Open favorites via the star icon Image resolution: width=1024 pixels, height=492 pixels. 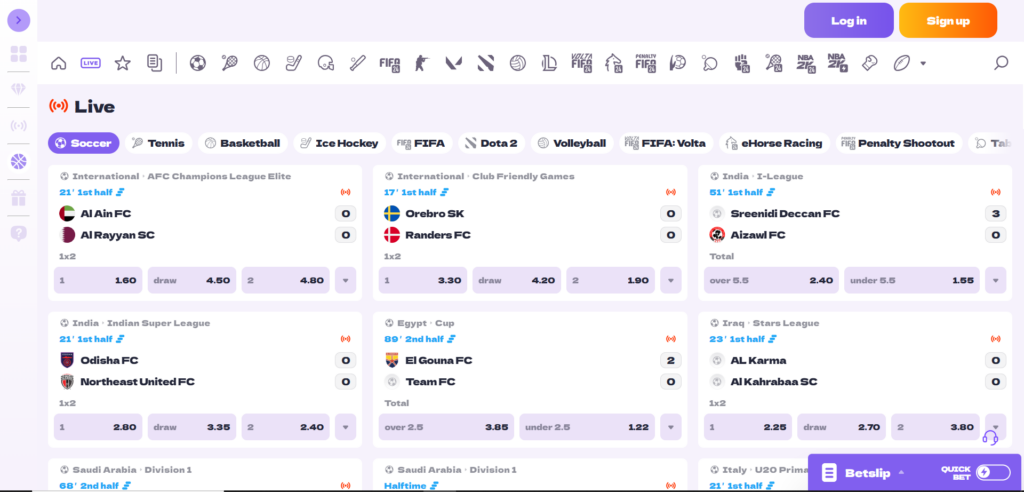(122, 63)
